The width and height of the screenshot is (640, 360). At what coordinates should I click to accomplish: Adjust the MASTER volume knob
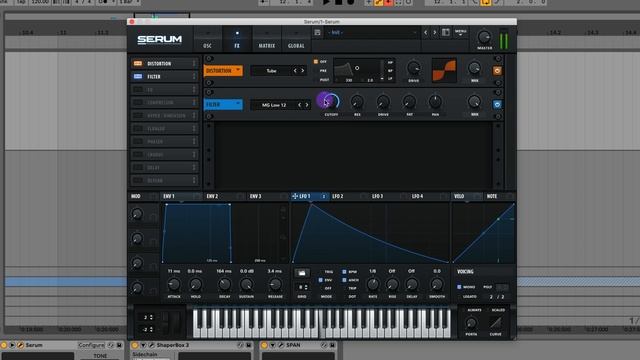(x=484, y=38)
